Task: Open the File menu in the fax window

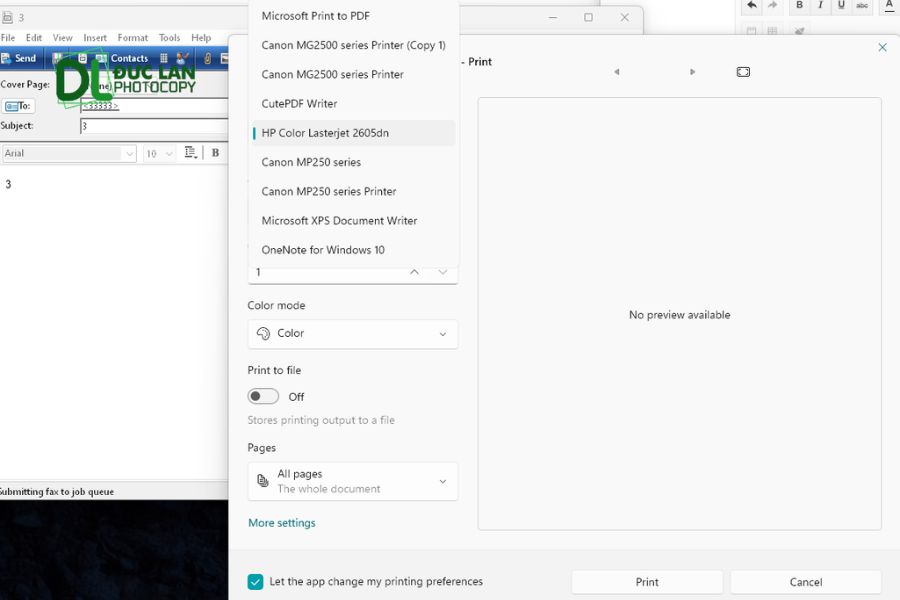Action: click(x=8, y=37)
